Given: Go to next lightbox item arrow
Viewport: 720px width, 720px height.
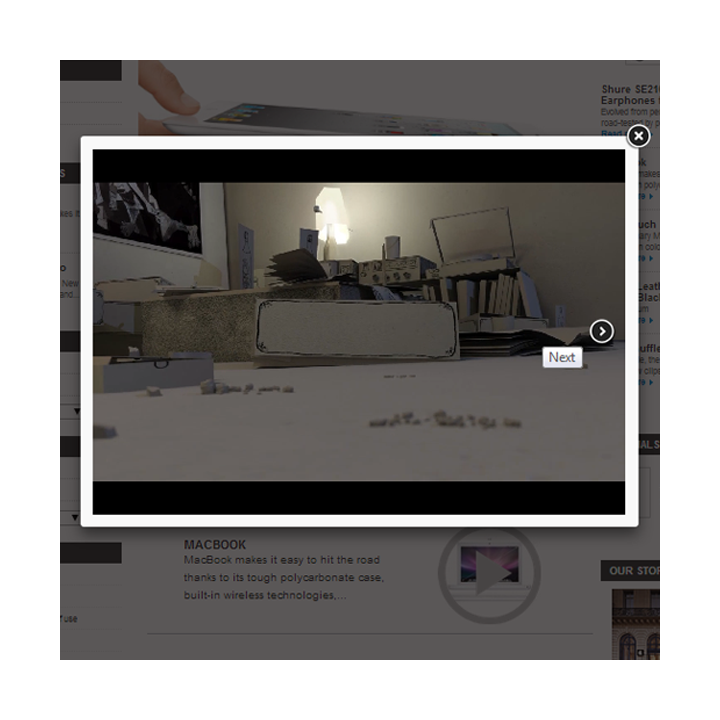Looking at the screenshot, I should 602,332.
